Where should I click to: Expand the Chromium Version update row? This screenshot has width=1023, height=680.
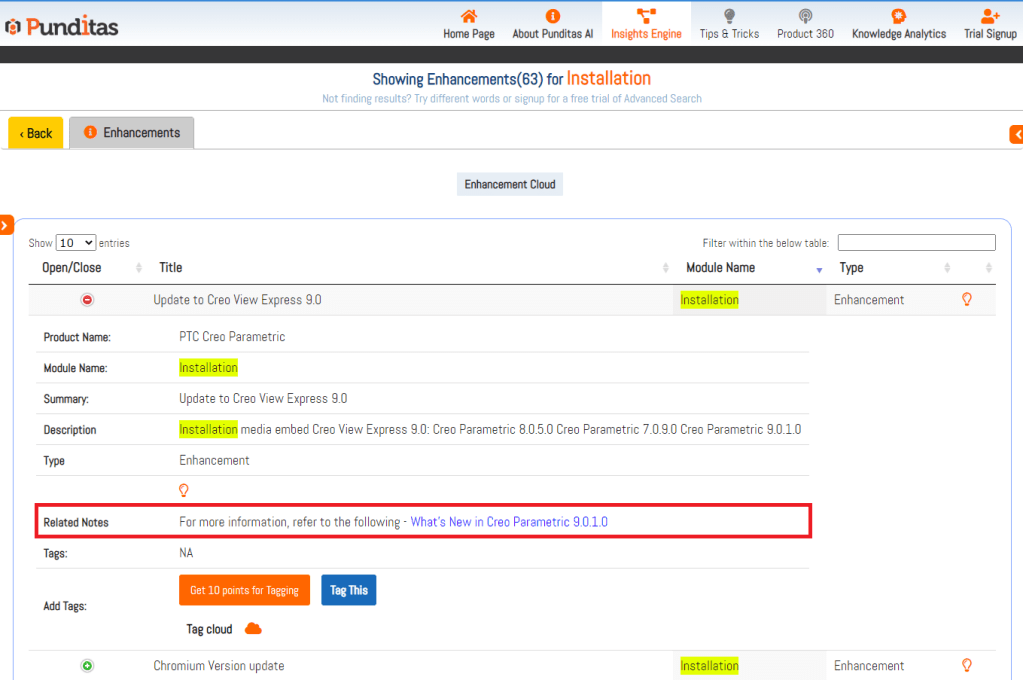point(87,666)
